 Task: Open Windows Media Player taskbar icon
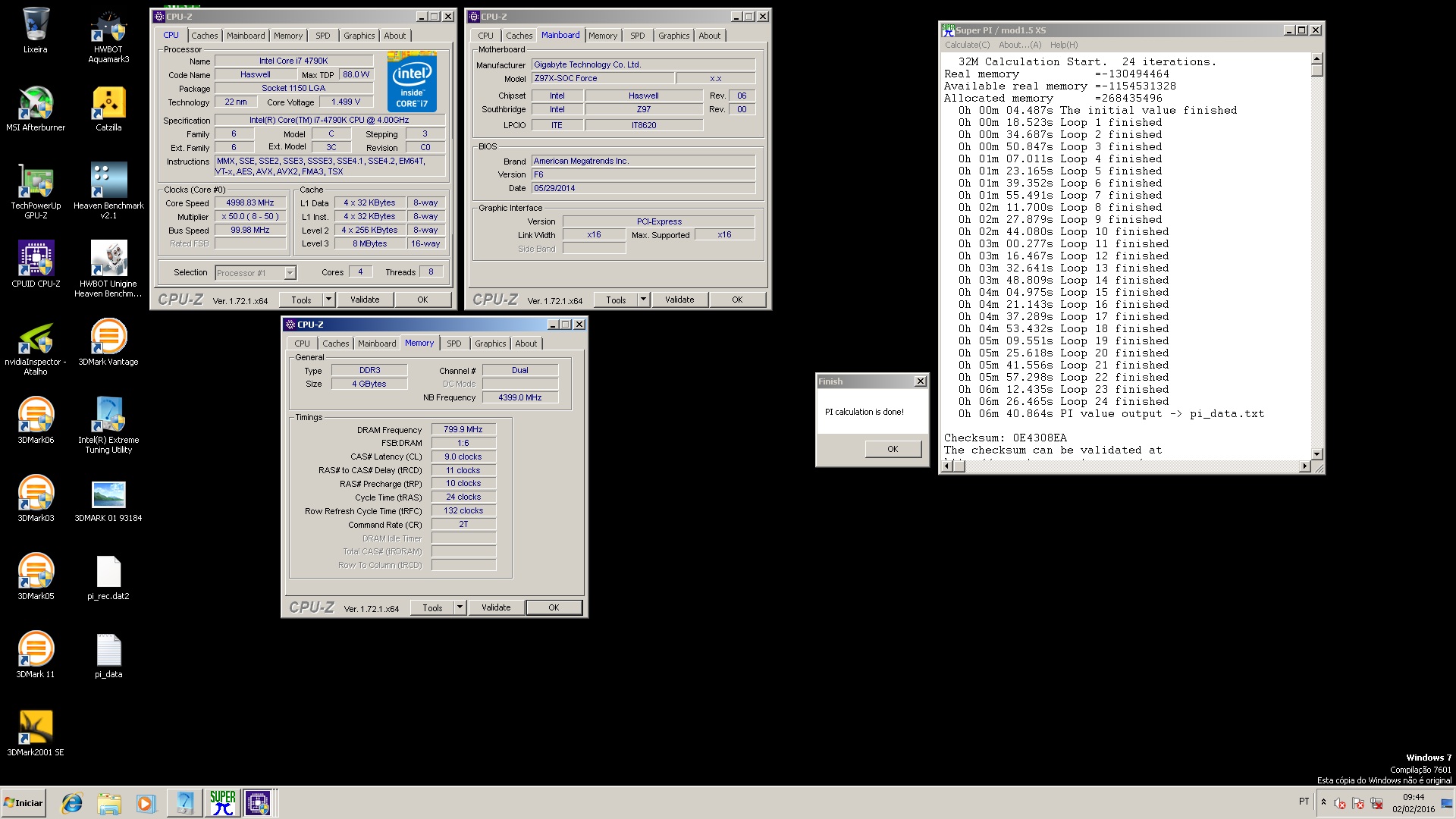click(x=146, y=803)
